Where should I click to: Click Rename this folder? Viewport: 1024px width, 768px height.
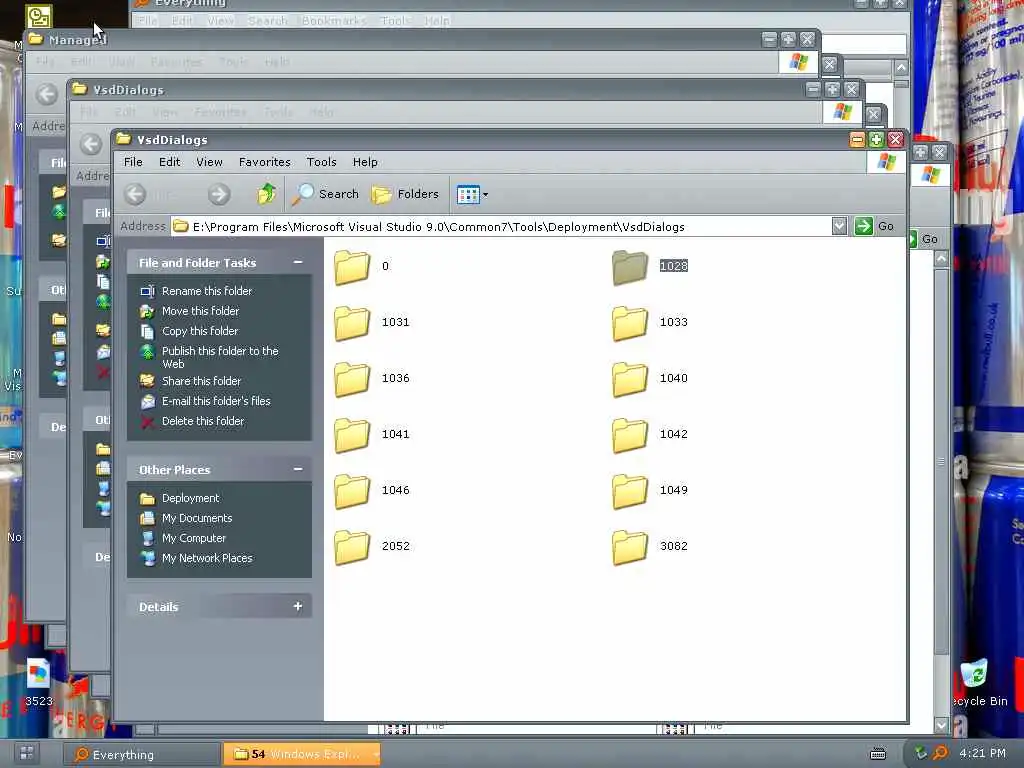click(x=206, y=291)
